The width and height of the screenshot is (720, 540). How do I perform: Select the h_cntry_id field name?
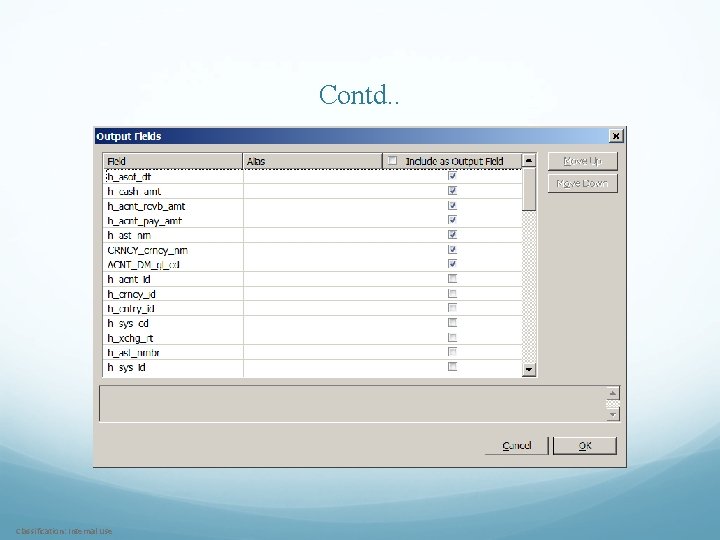point(131,309)
